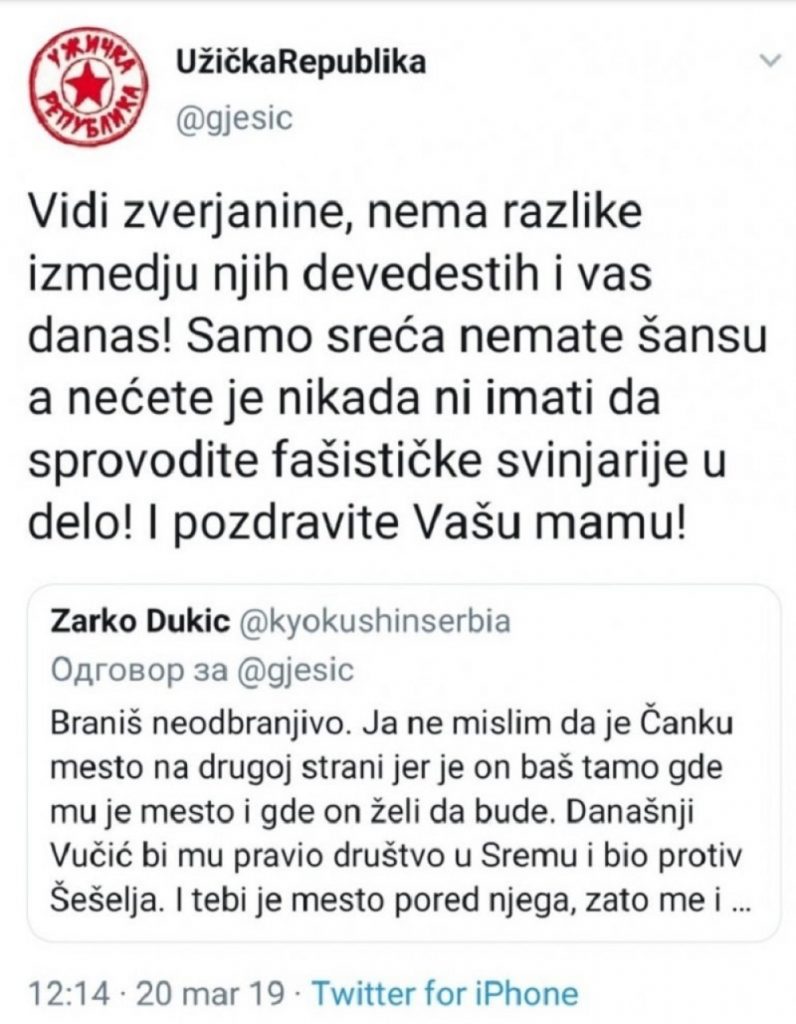
Task: Open the quoted tweet by Zarko Dukic
Action: click(x=400, y=760)
